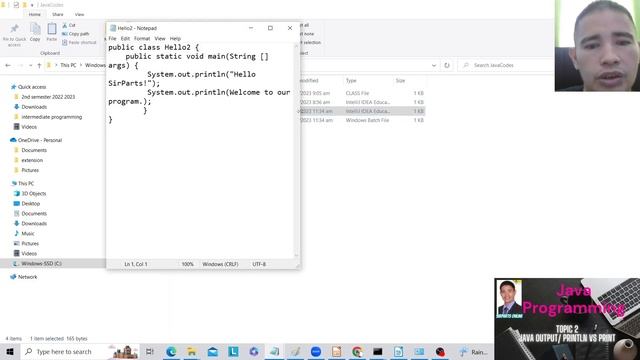Viewport: 640px width, 360px height.
Task: Select OneDrive - Personal in navigation pane
Action: click(40, 140)
